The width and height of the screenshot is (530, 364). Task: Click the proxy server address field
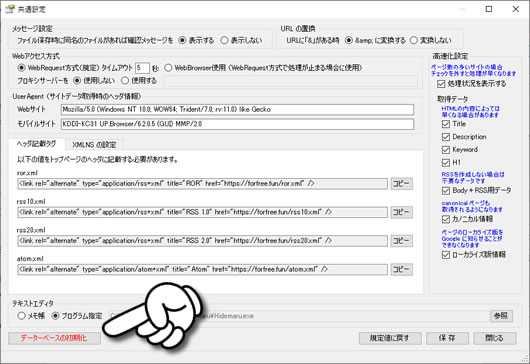290,81
